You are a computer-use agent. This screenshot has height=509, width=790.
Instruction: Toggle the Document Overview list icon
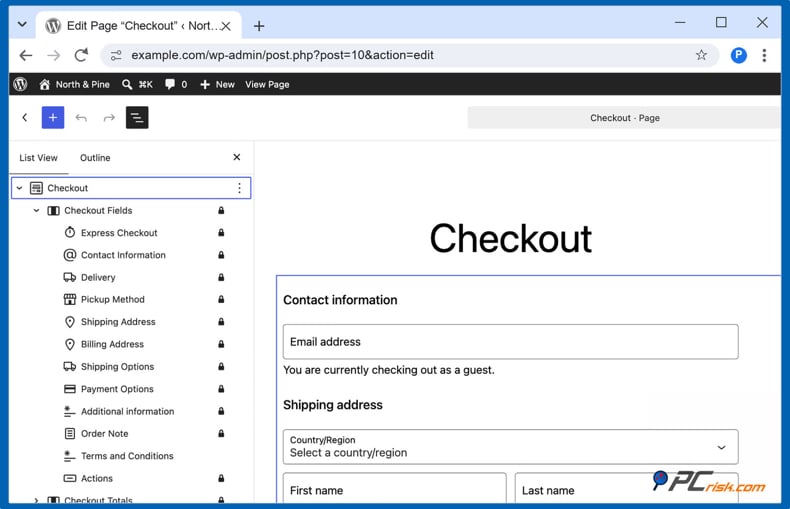click(137, 117)
